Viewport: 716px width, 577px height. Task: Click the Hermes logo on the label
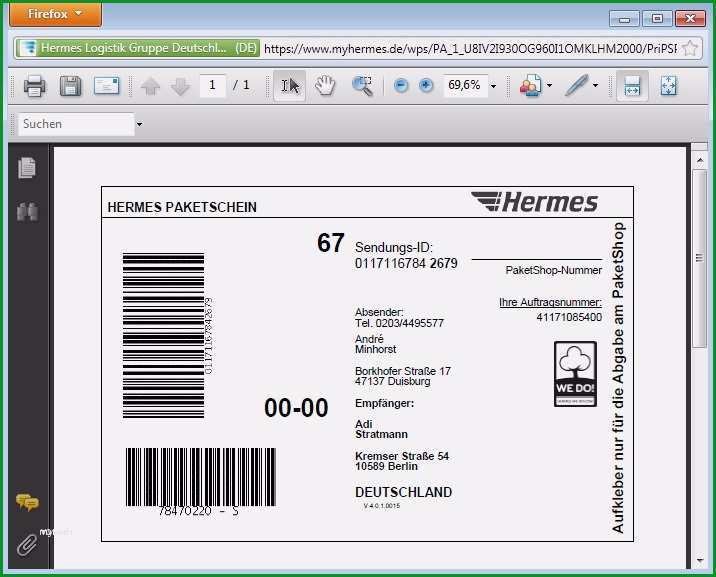[x=534, y=202]
